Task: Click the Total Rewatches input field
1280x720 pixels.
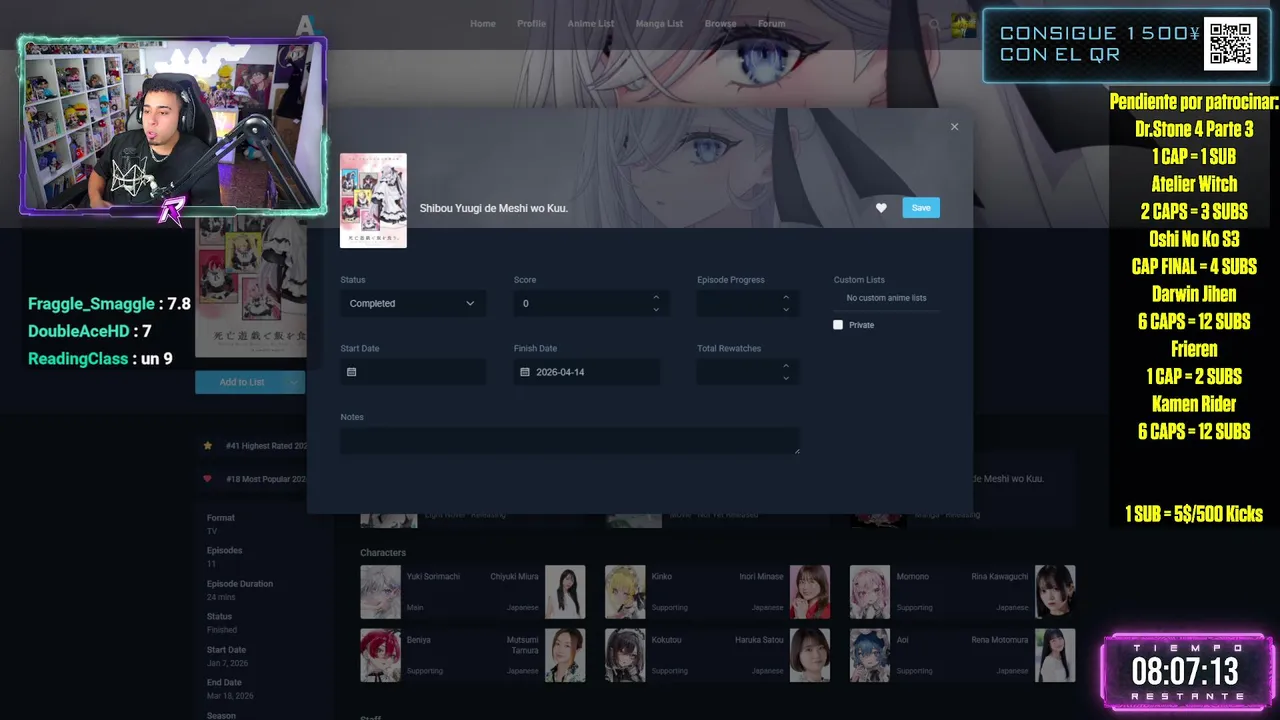Action: pyautogui.click(x=746, y=372)
